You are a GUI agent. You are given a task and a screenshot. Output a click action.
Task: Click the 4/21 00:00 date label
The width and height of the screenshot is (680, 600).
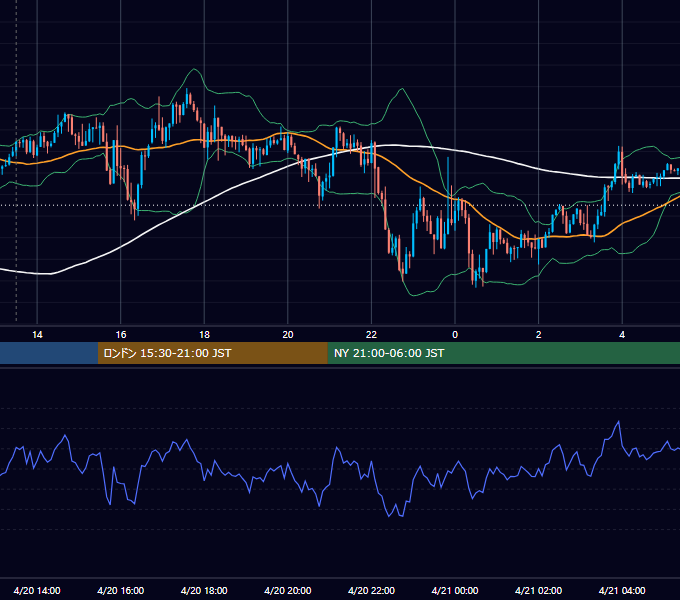(455, 590)
